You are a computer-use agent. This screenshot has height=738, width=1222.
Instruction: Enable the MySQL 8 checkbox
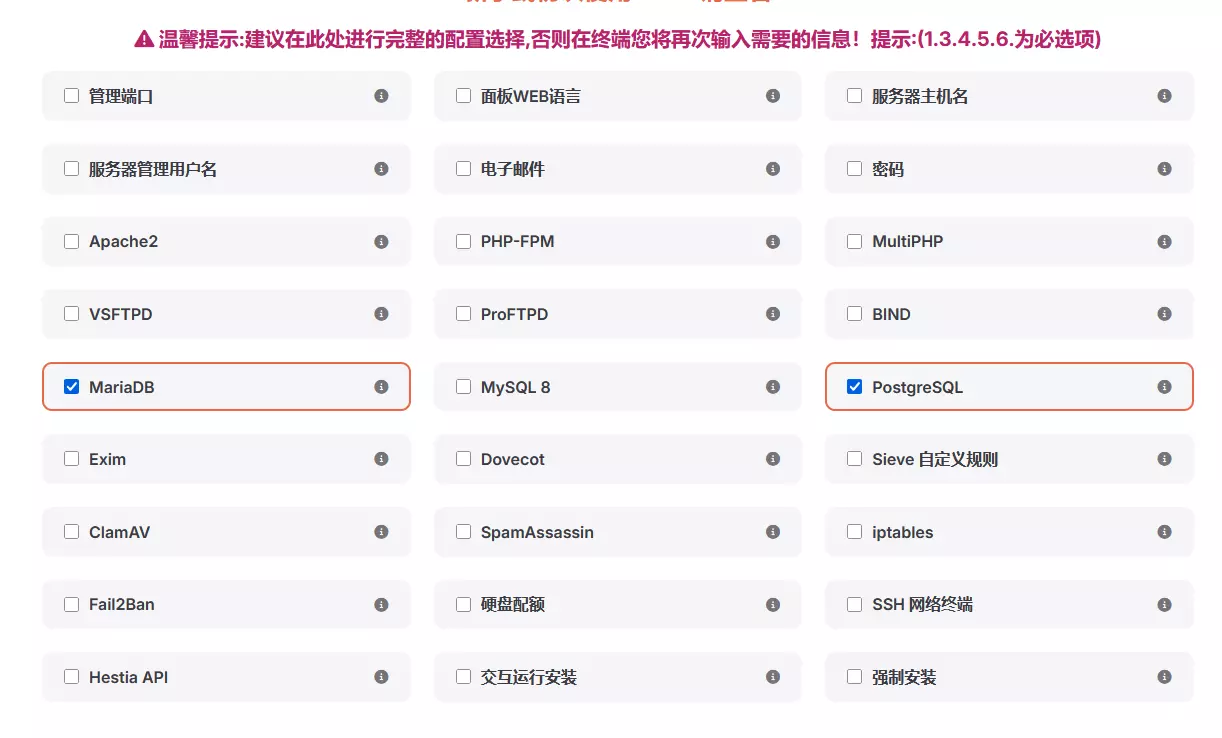tap(463, 387)
